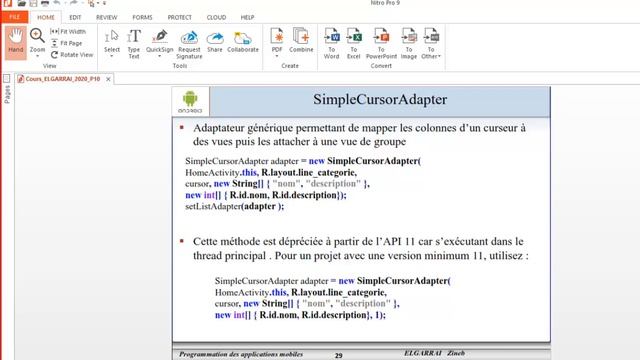
Task: Convert document To Image
Action: (409, 43)
